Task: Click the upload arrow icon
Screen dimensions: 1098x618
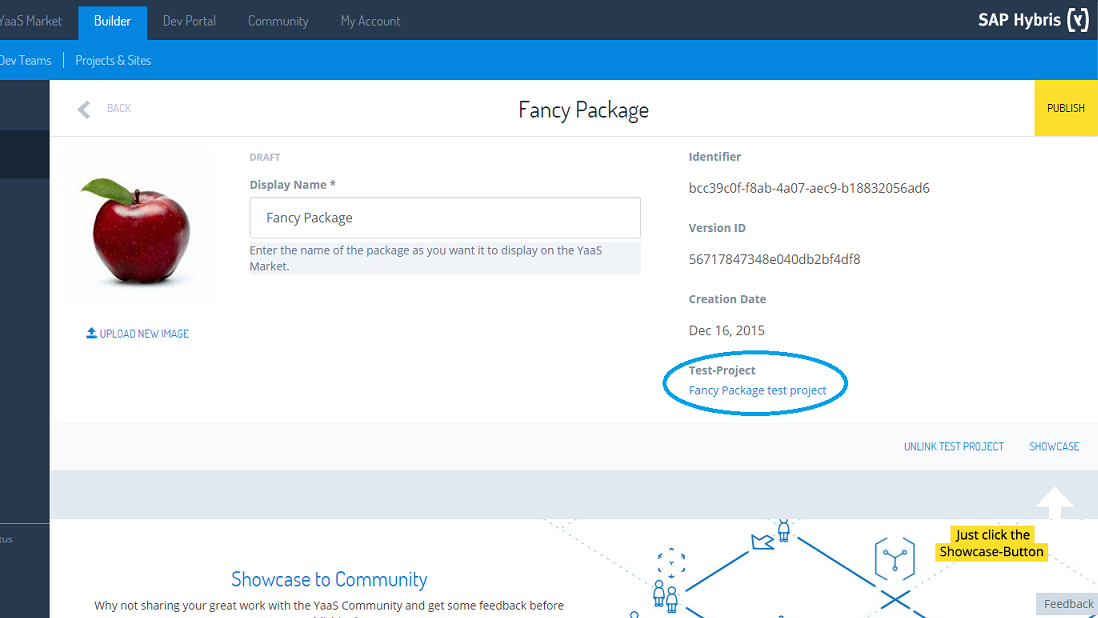Action: pos(91,333)
